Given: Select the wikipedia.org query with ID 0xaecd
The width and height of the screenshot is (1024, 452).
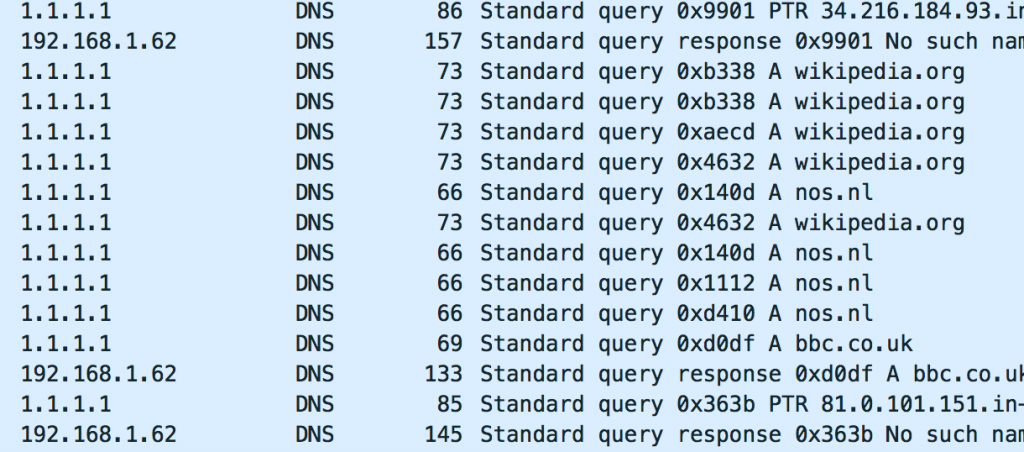Looking at the screenshot, I should click(512, 133).
